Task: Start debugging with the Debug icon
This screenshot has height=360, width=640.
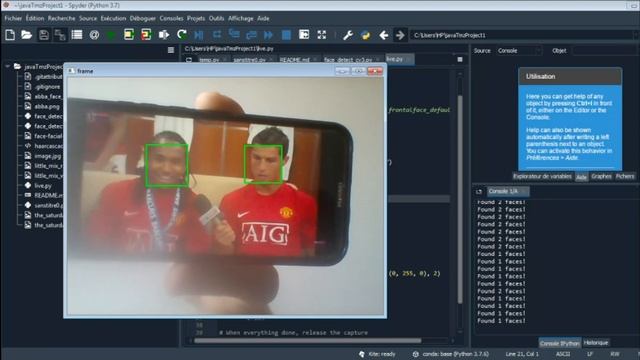Action: coord(199,35)
